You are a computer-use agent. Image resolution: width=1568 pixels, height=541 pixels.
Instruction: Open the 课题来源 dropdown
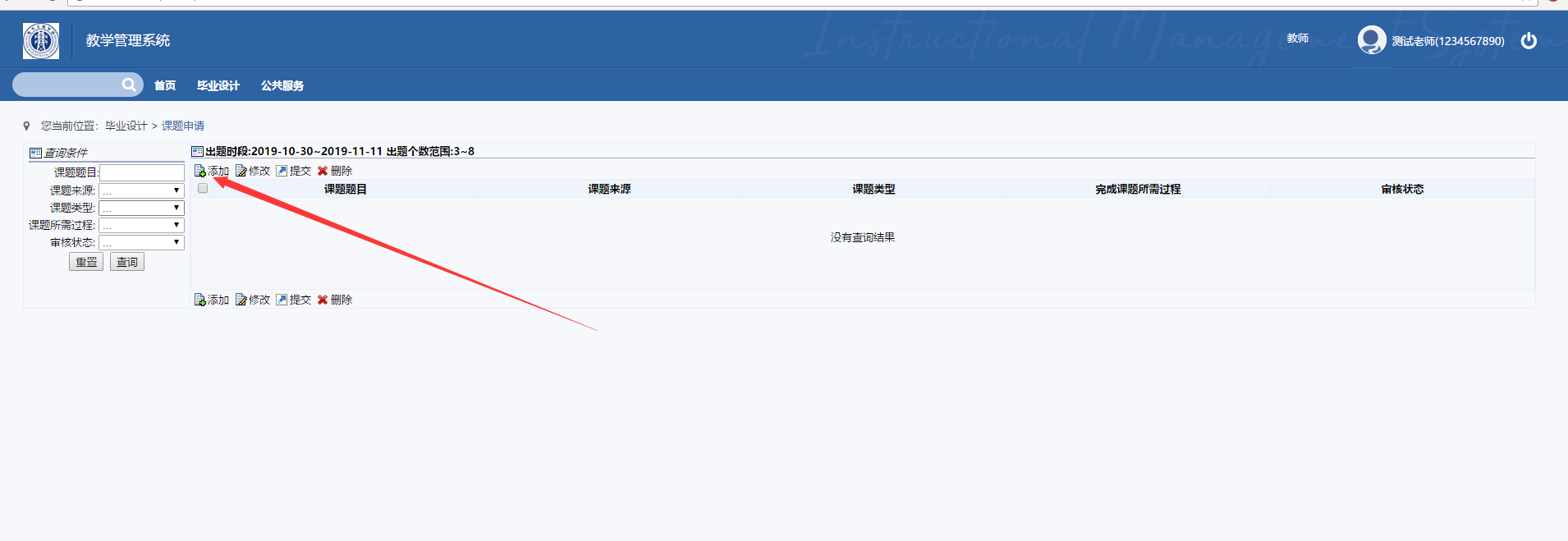[x=141, y=190]
